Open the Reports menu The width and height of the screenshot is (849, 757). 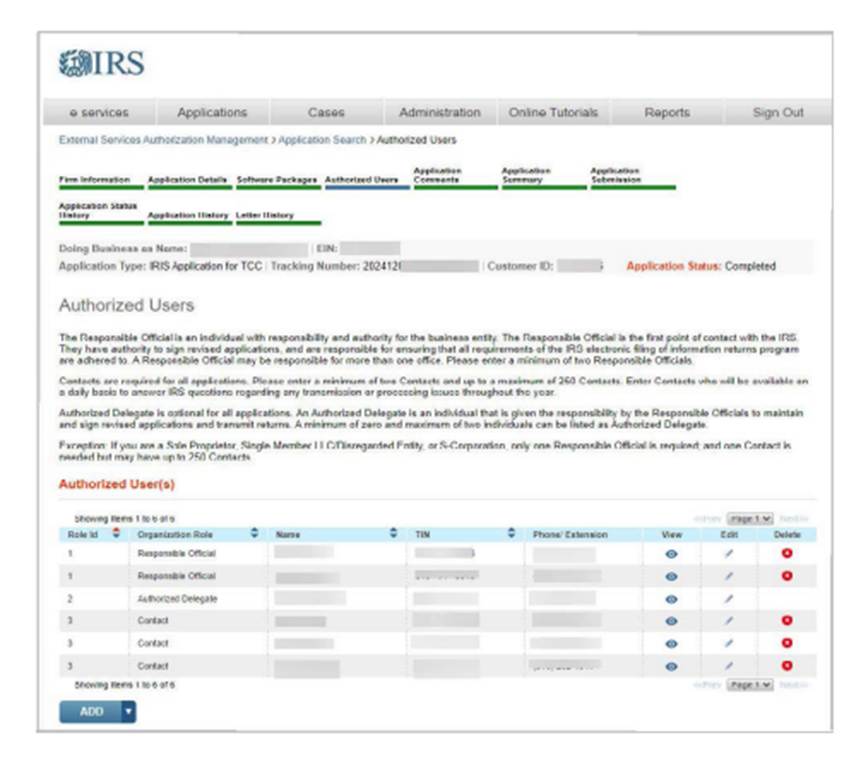(667, 113)
